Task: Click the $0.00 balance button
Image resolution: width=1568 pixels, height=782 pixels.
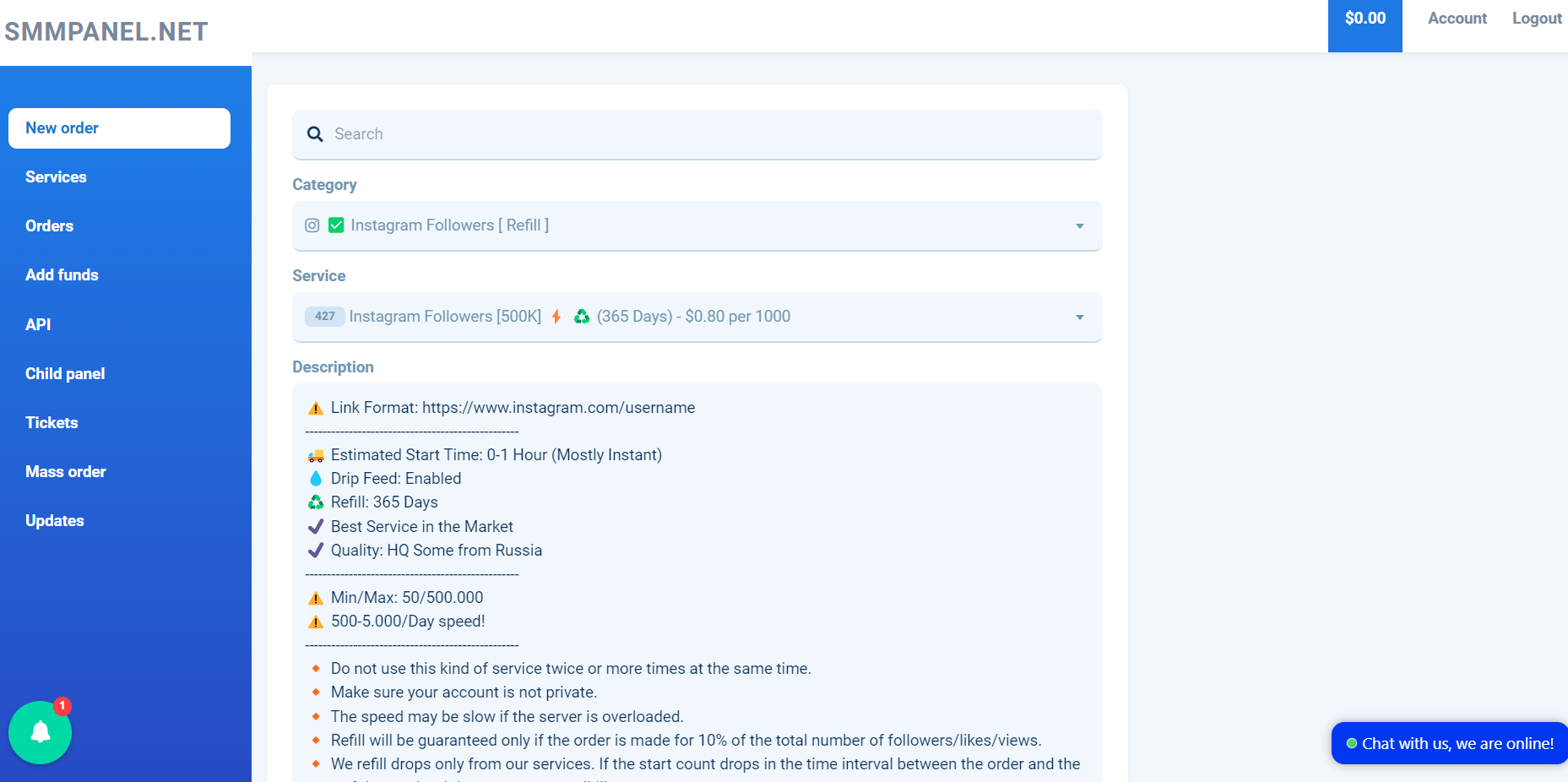Action: [1365, 19]
